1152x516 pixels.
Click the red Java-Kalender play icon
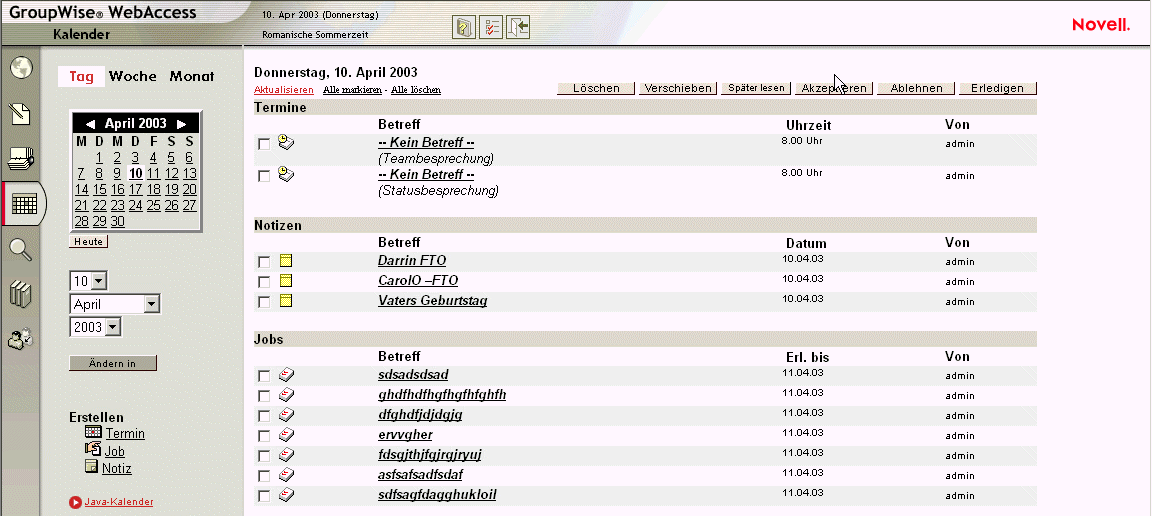pos(75,503)
